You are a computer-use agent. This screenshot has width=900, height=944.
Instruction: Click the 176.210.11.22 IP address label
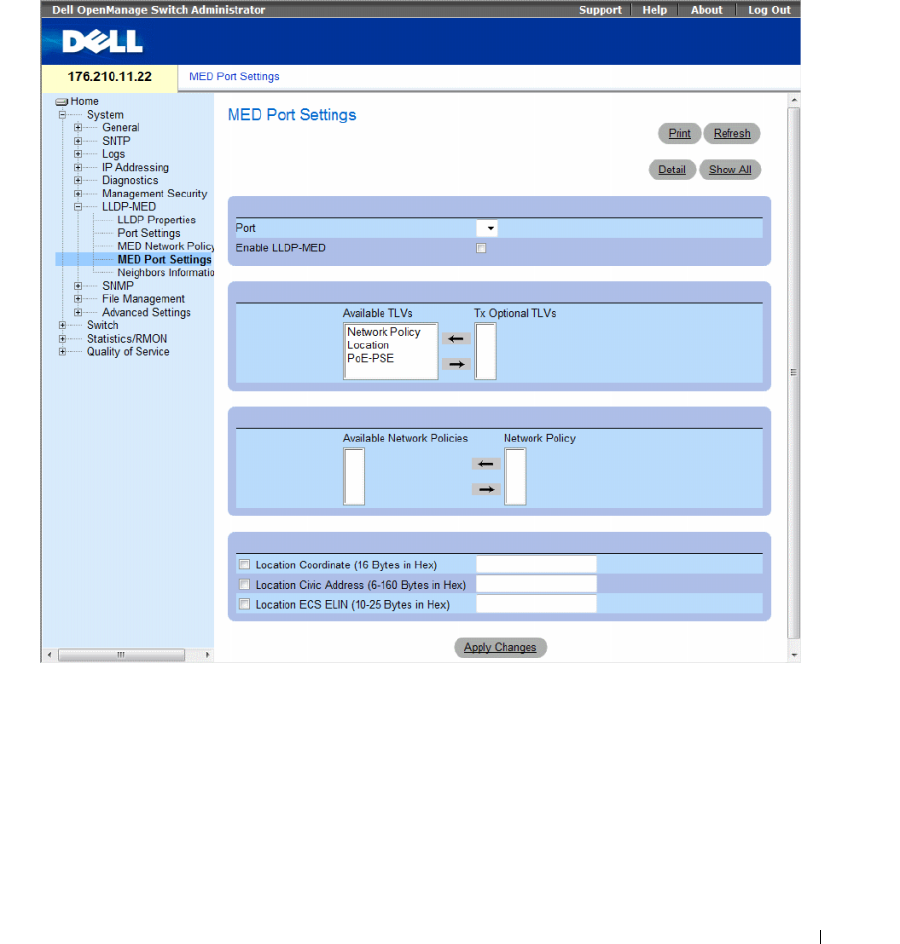(110, 77)
